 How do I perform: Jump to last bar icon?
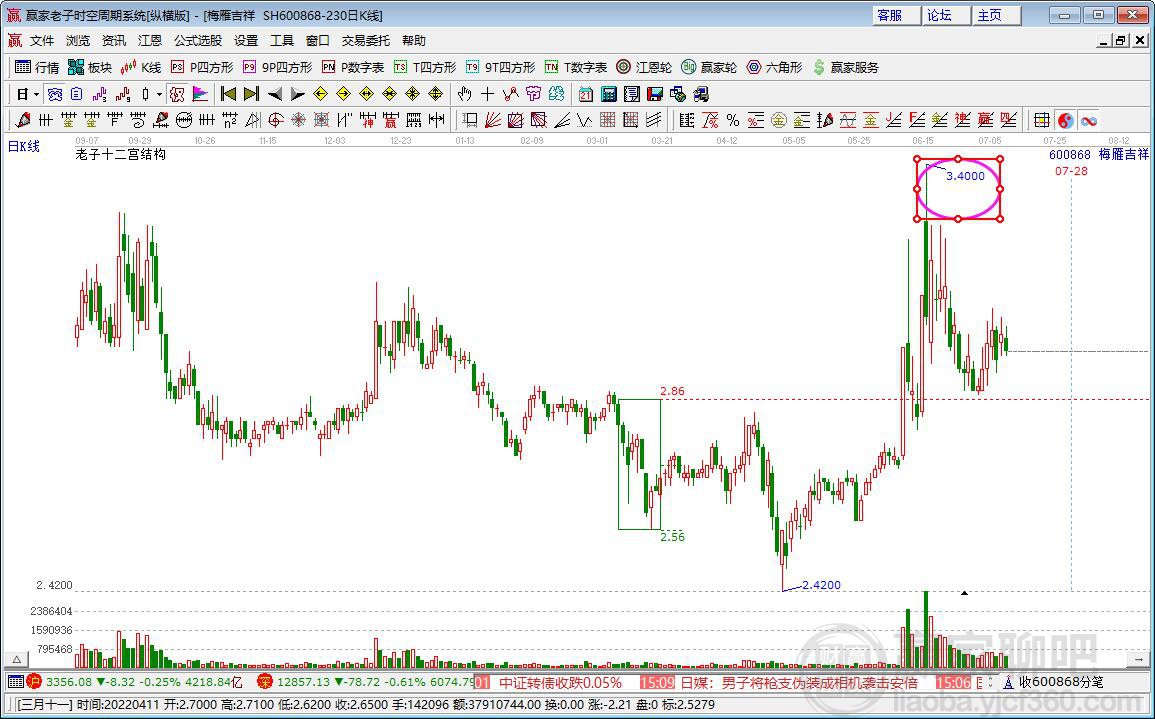point(251,94)
